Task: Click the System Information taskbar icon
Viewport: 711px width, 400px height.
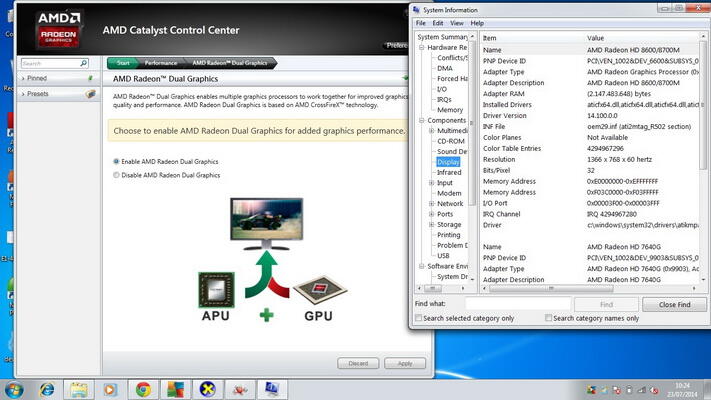Action: pyautogui.click(x=272, y=390)
